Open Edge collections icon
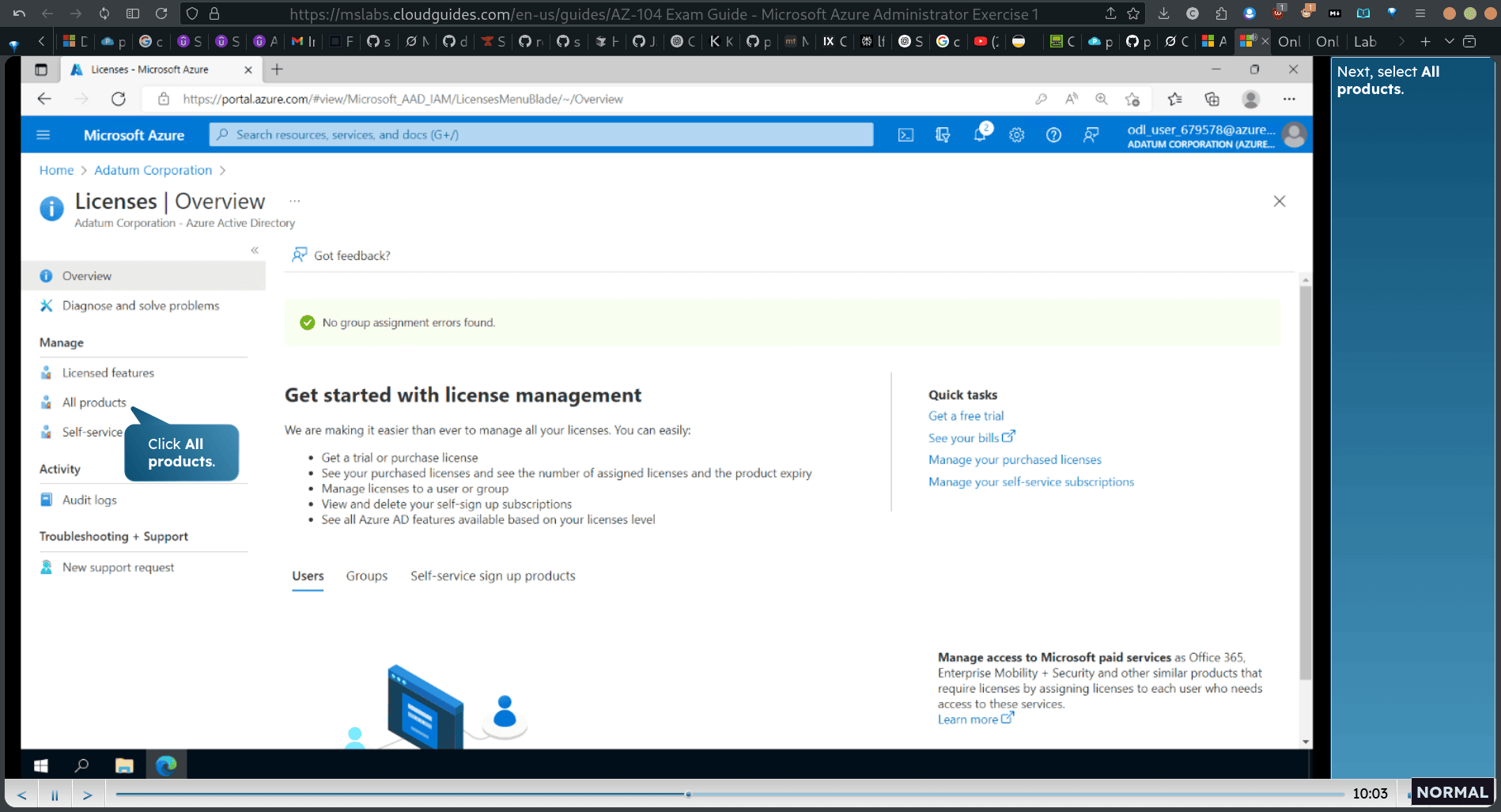Image resolution: width=1501 pixels, height=812 pixels. pos(1212,99)
